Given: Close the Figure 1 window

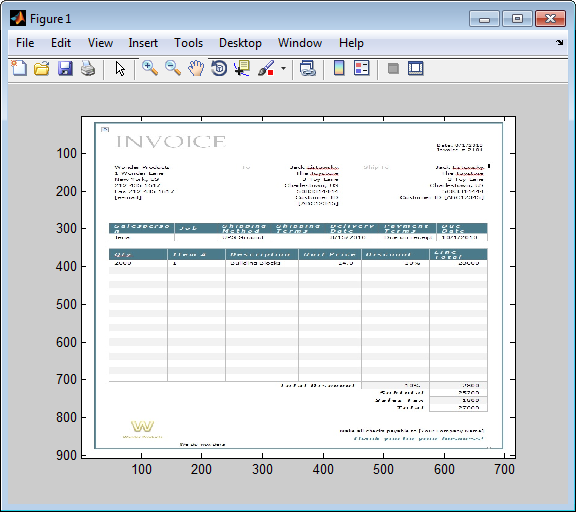Looking at the screenshot, I should 550,18.
